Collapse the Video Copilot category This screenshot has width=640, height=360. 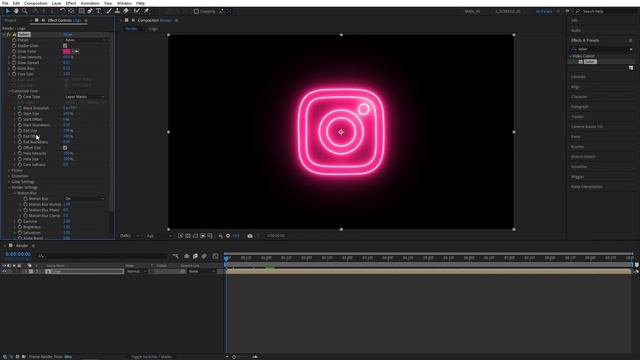(571, 56)
